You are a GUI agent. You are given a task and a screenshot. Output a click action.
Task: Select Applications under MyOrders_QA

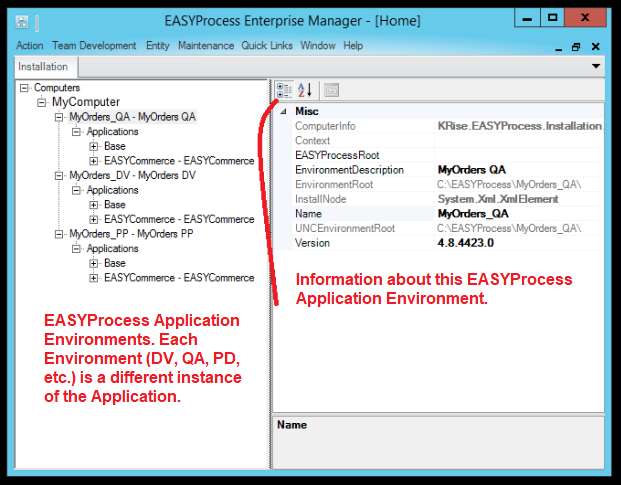coord(112,131)
